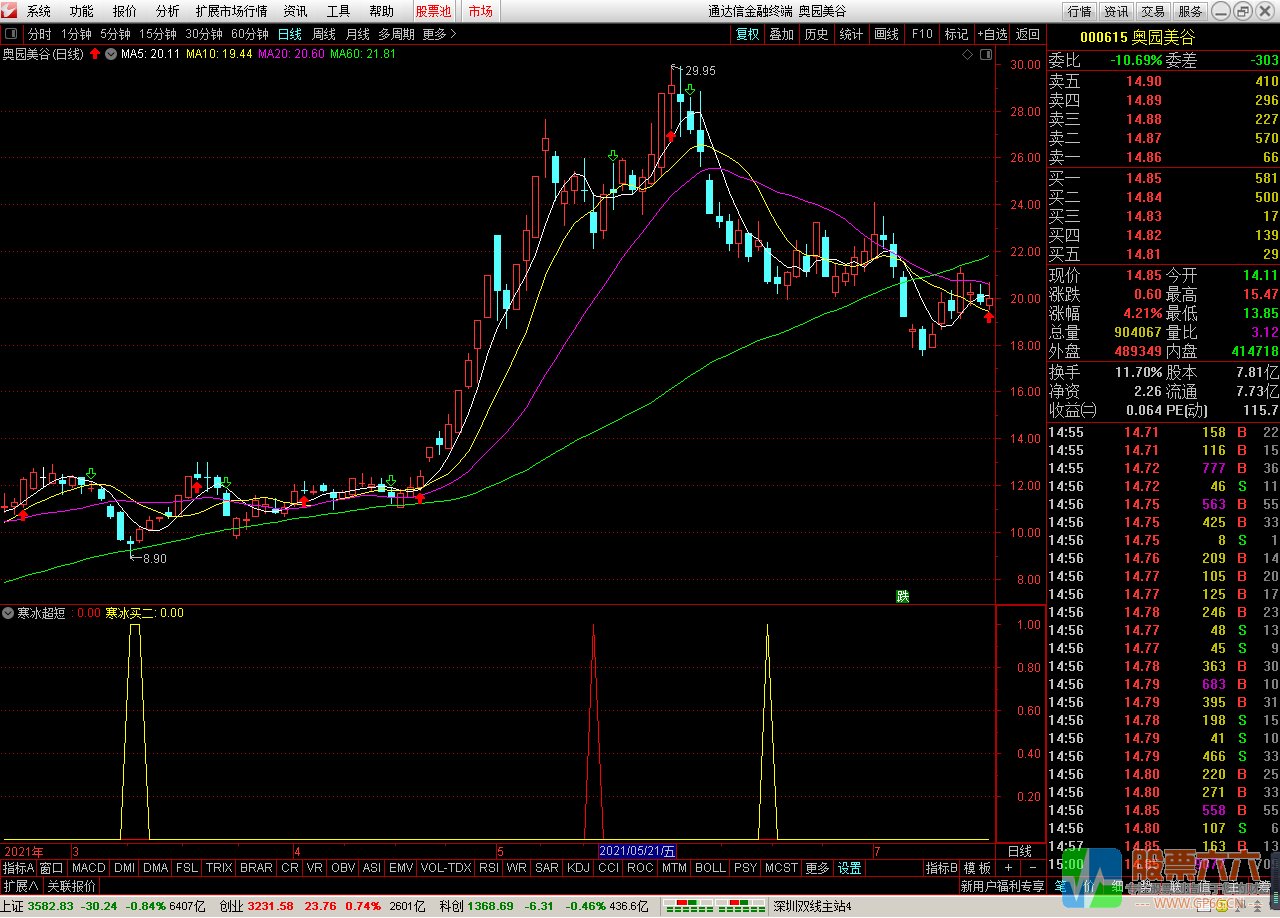This screenshot has width=1280, height=918.
Task: Click the 资讯 button at top right
Action: pos(1116,11)
